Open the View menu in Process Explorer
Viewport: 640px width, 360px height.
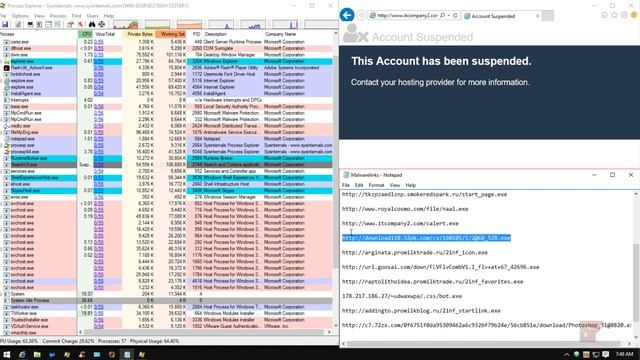tap(39, 16)
